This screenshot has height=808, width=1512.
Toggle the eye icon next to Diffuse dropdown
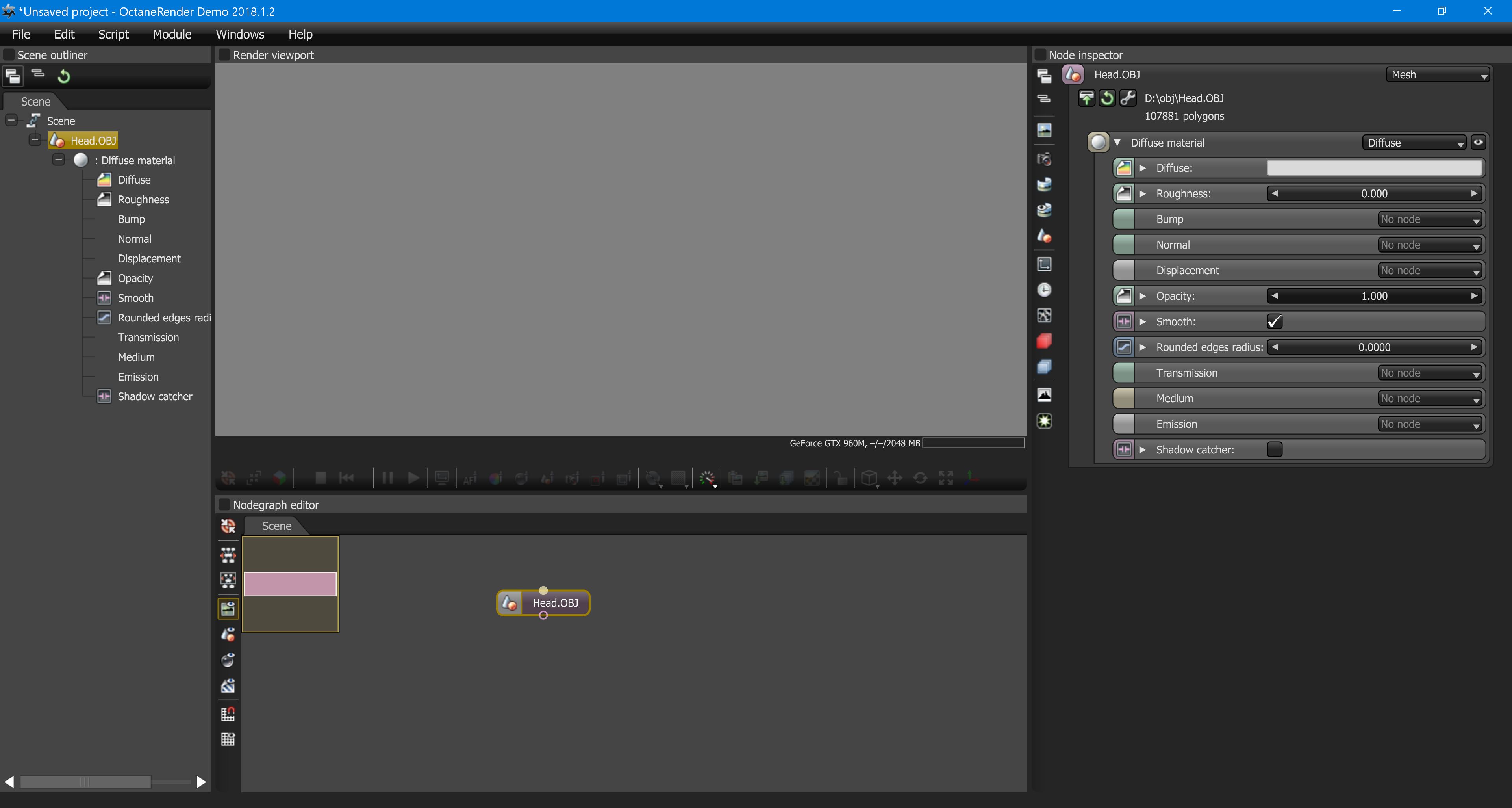coord(1478,142)
